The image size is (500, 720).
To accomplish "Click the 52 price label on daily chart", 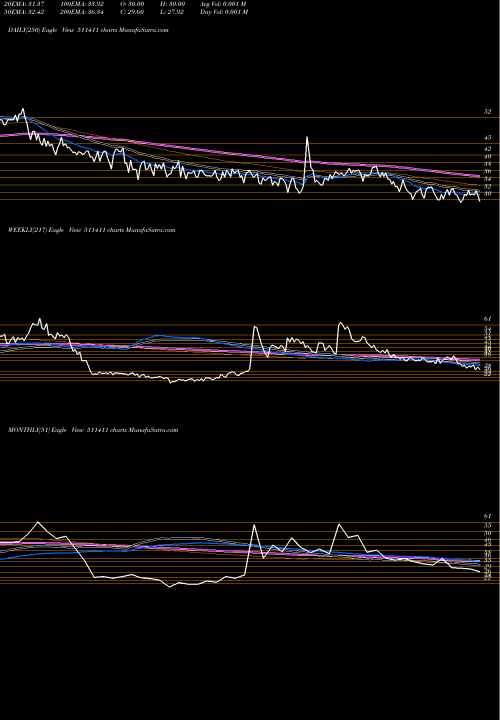I will [488, 112].
